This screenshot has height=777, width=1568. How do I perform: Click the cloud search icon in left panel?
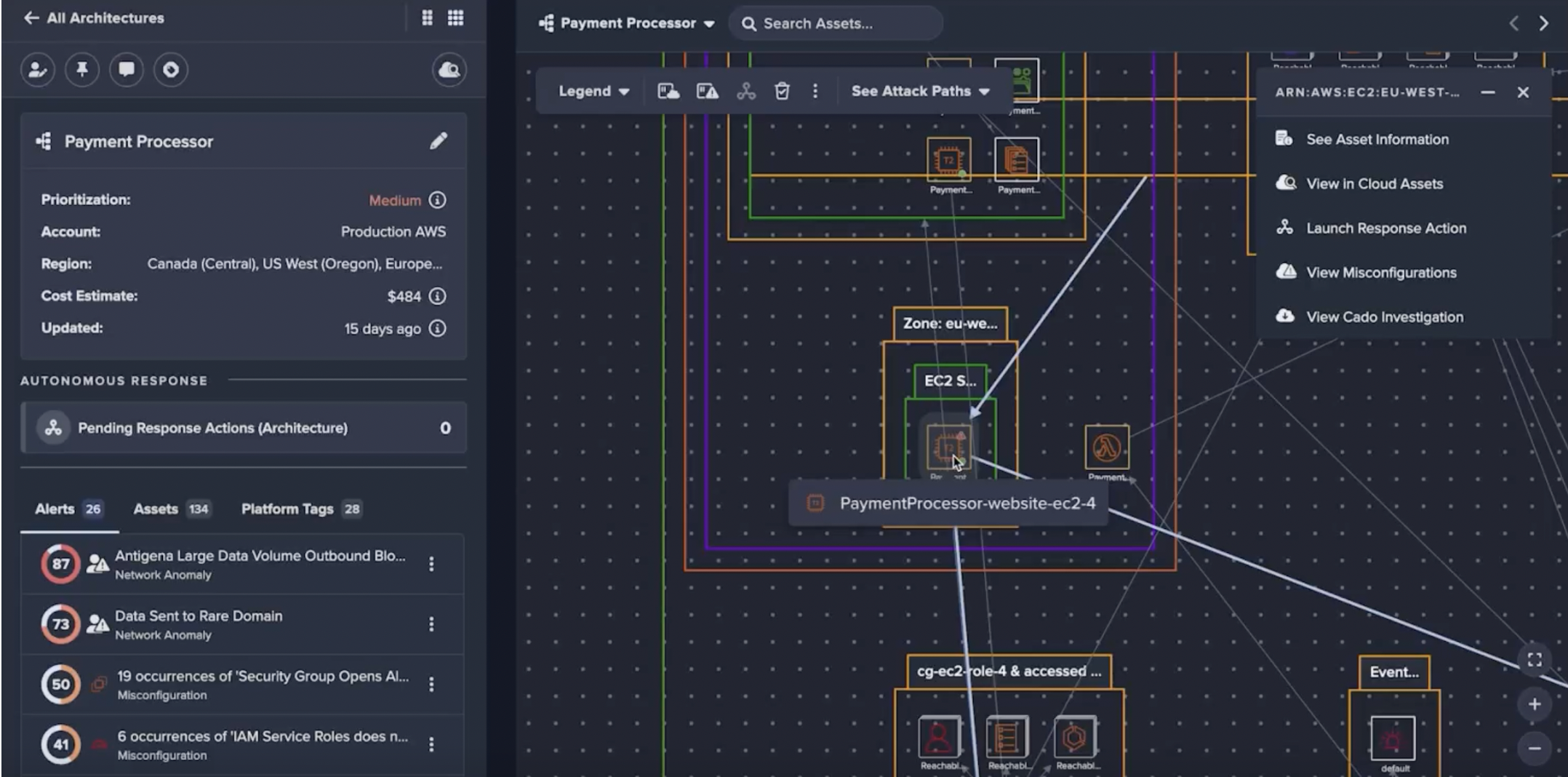(449, 70)
